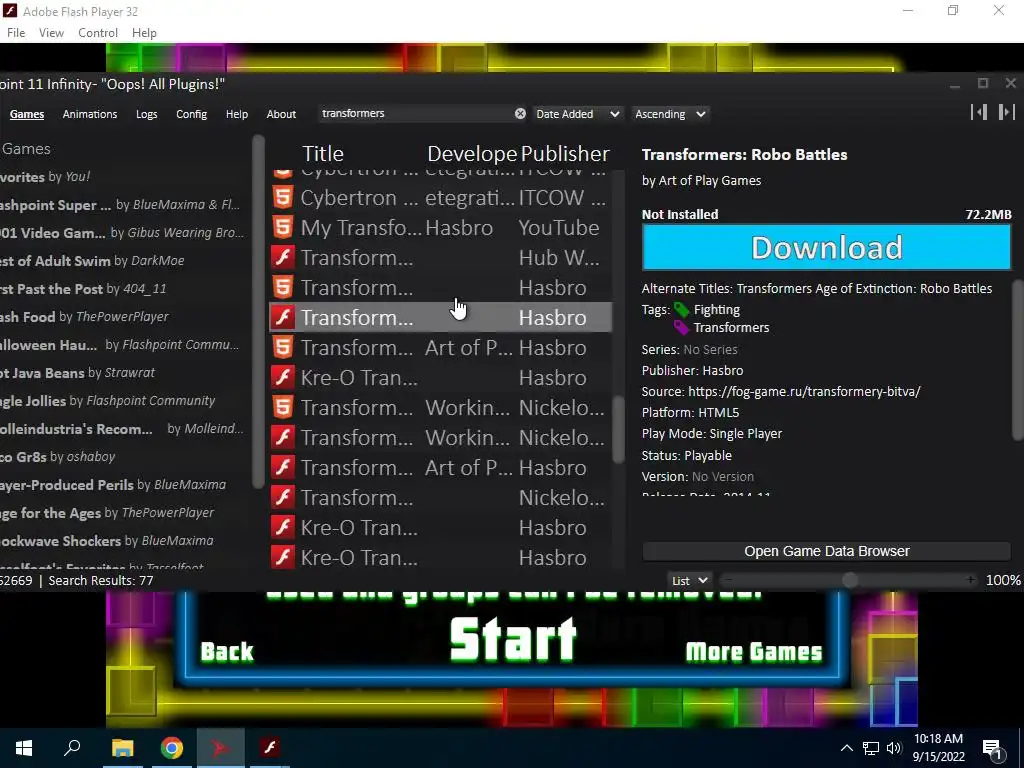The image size is (1024, 768).
Task: Open File Explorer from the taskbar
Action: (x=122, y=748)
